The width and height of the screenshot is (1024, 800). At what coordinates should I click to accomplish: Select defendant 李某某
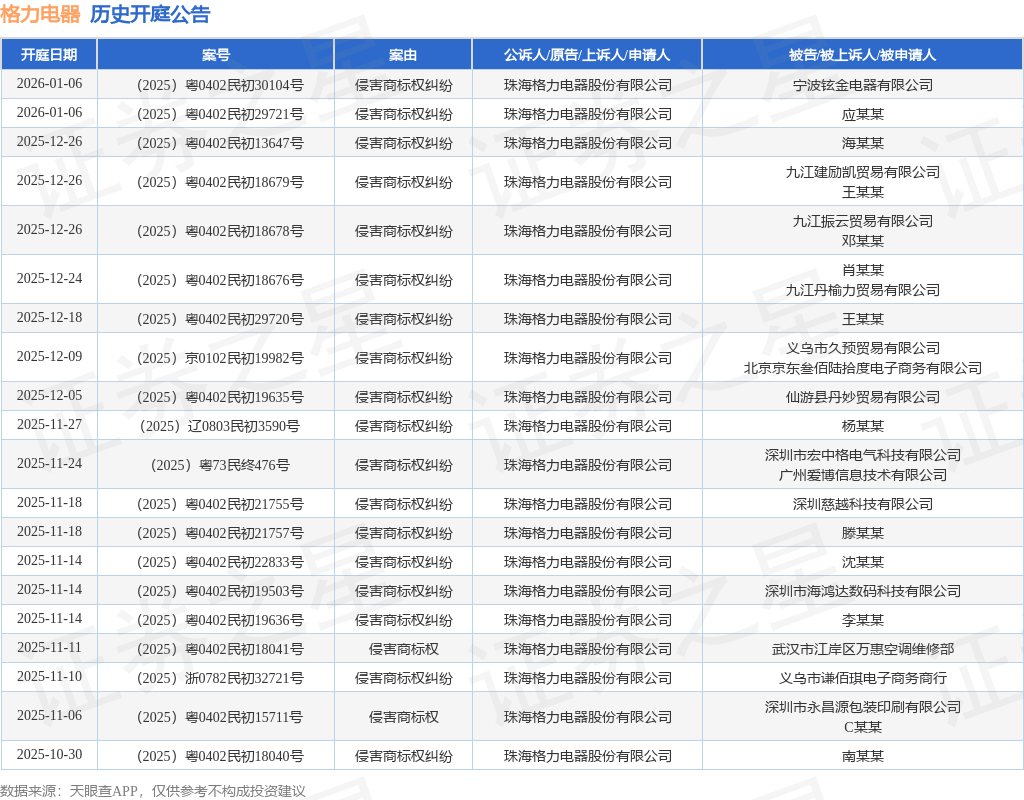coord(863,620)
